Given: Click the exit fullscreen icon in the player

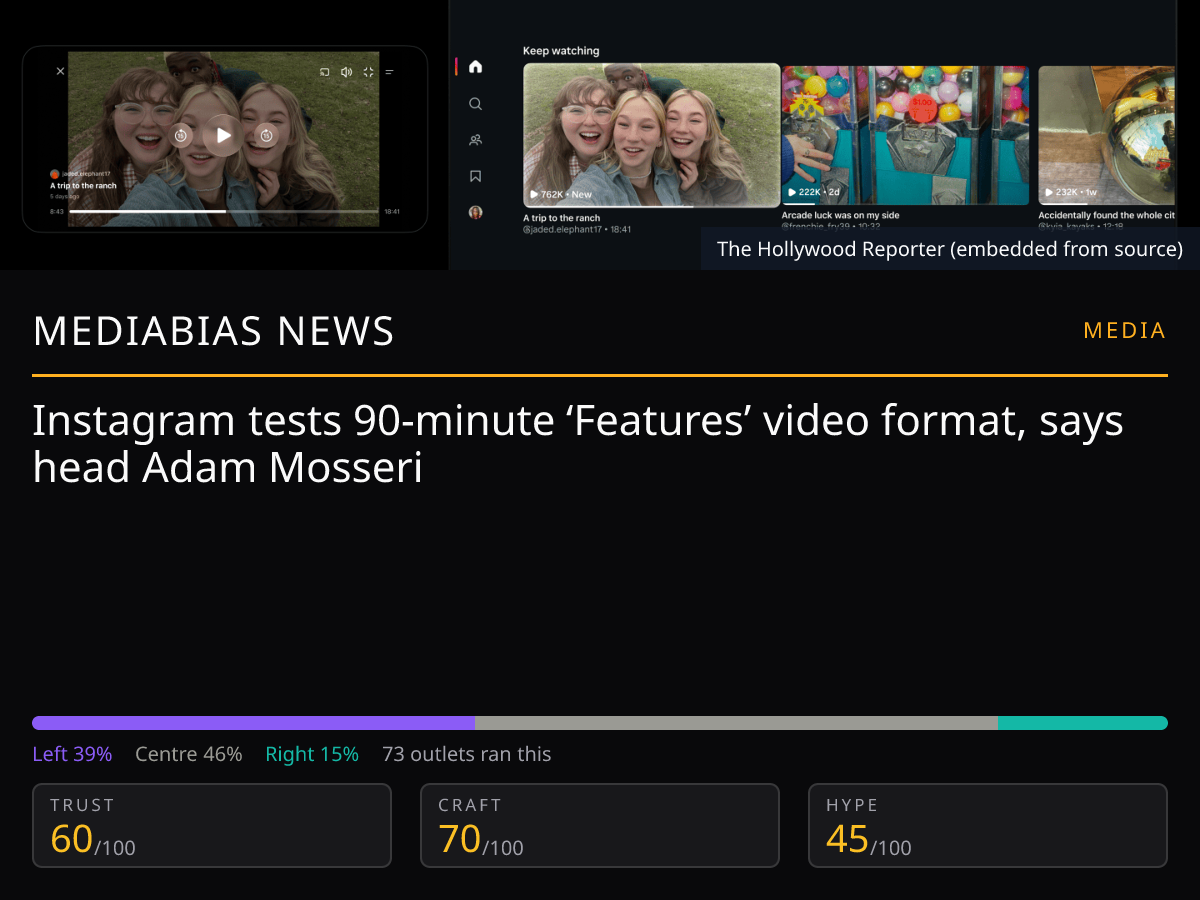Looking at the screenshot, I should tap(368, 72).
